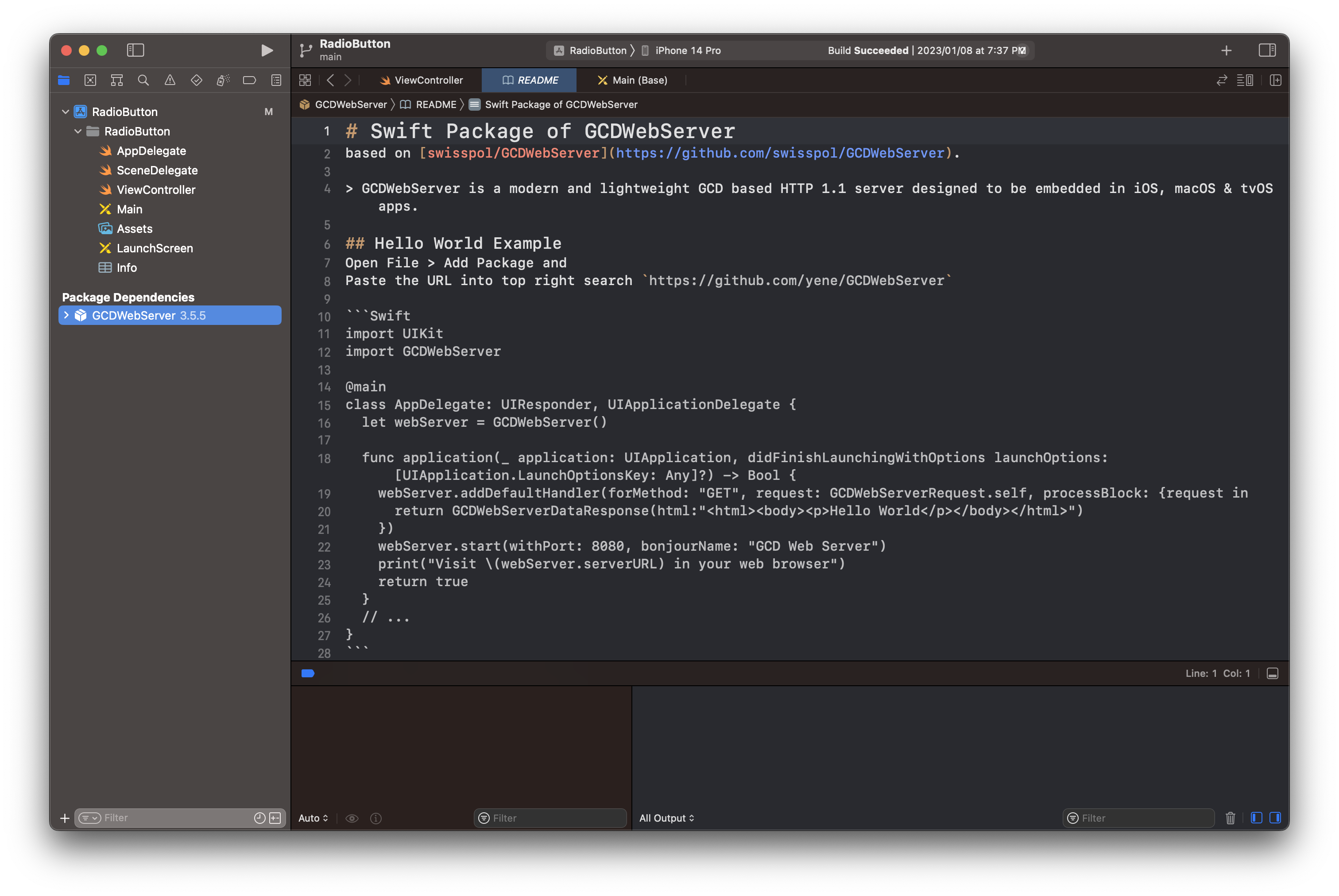Click Line: 1 Col: 1 status
Image resolution: width=1339 pixels, height=896 pixels.
point(1217,673)
